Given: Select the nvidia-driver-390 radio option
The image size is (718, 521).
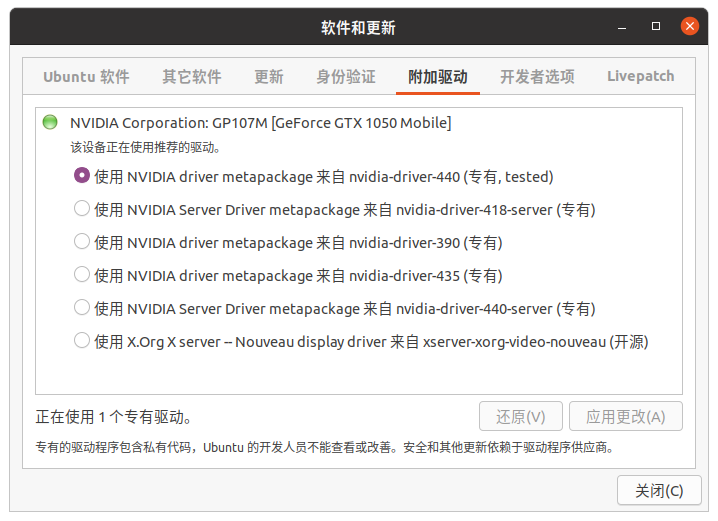Looking at the screenshot, I should tap(82, 241).
